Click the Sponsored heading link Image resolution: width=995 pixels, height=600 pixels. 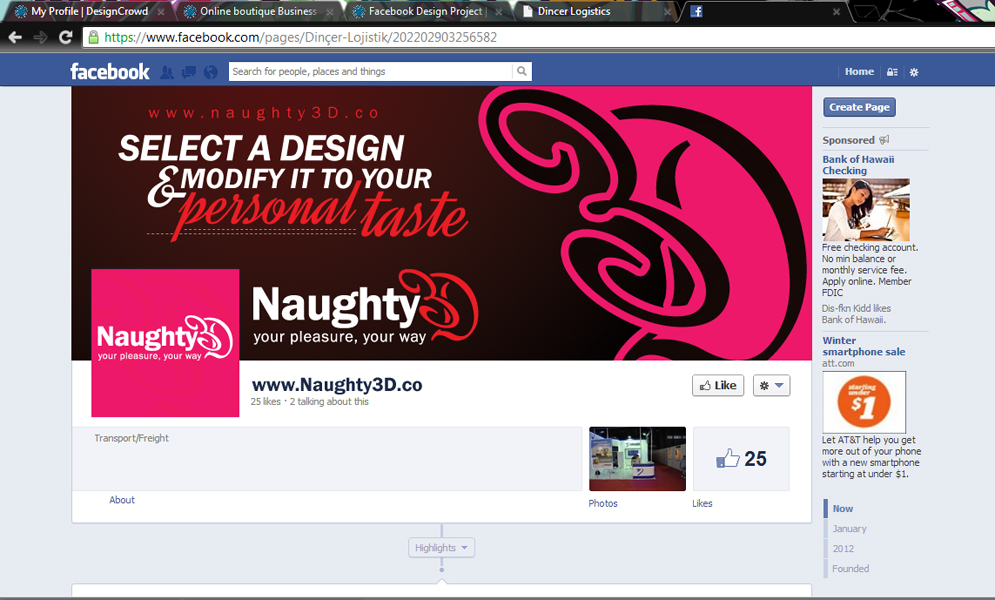click(848, 140)
